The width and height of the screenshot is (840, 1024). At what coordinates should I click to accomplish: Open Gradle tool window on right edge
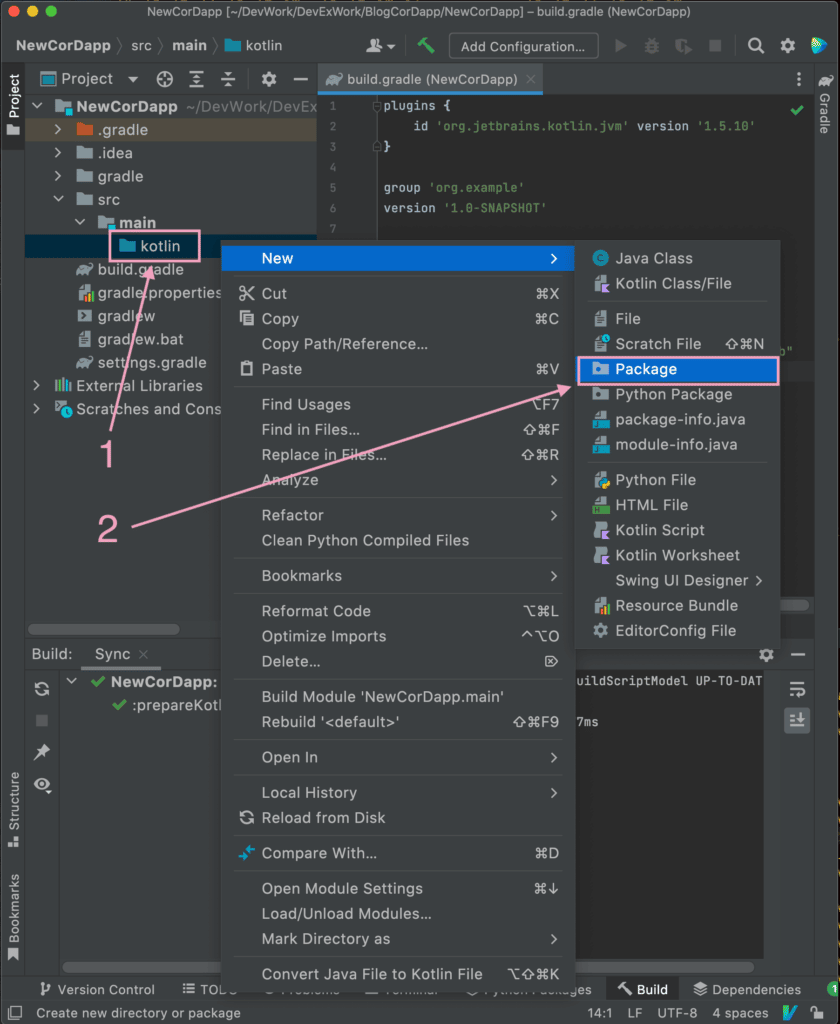pyautogui.click(x=825, y=103)
